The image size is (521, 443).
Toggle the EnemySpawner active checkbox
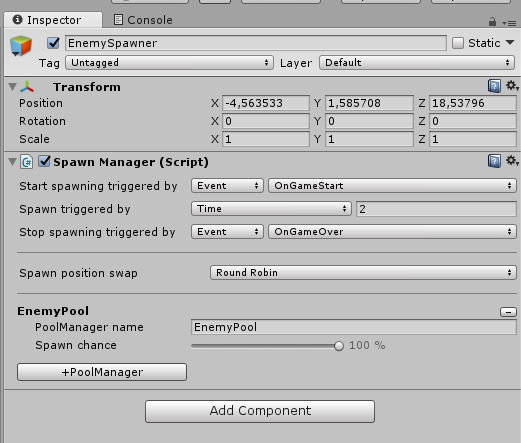pos(53,43)
